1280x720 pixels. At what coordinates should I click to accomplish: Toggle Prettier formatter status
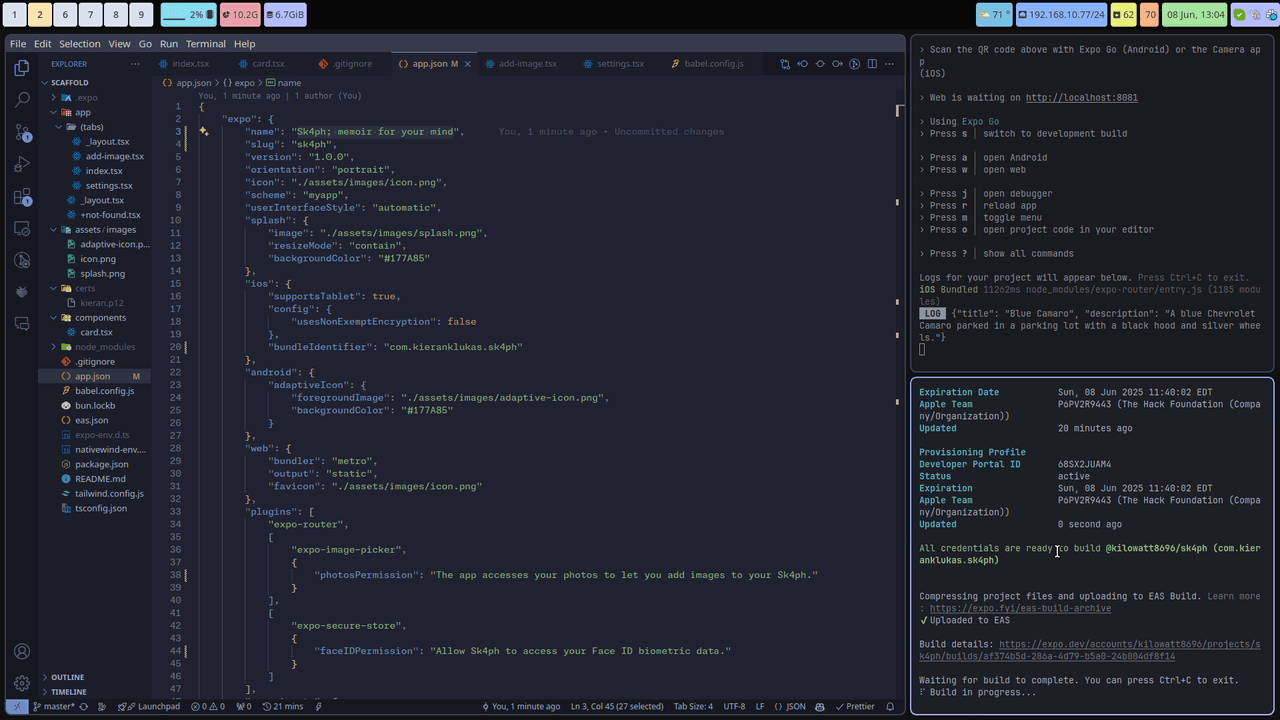tap(854, 706)
